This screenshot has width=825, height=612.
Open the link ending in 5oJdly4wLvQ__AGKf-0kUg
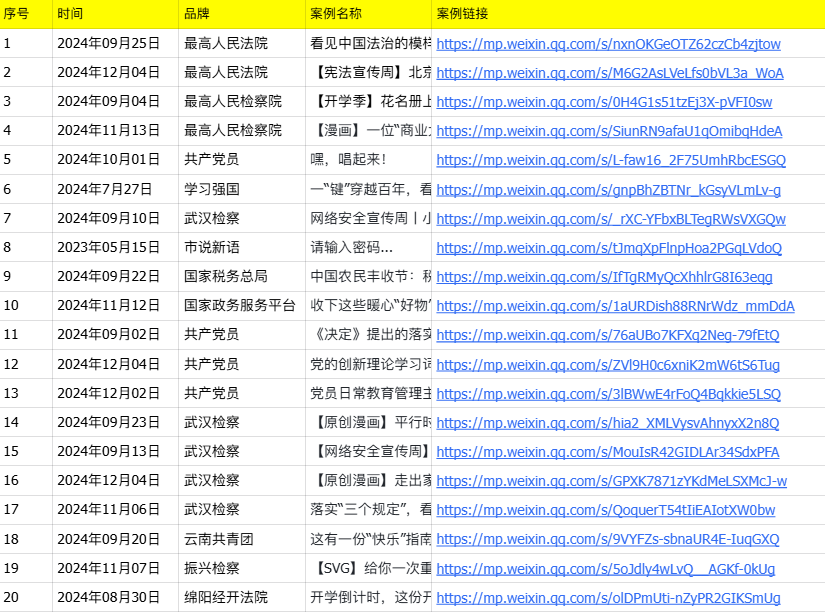(x=606, y=568)
